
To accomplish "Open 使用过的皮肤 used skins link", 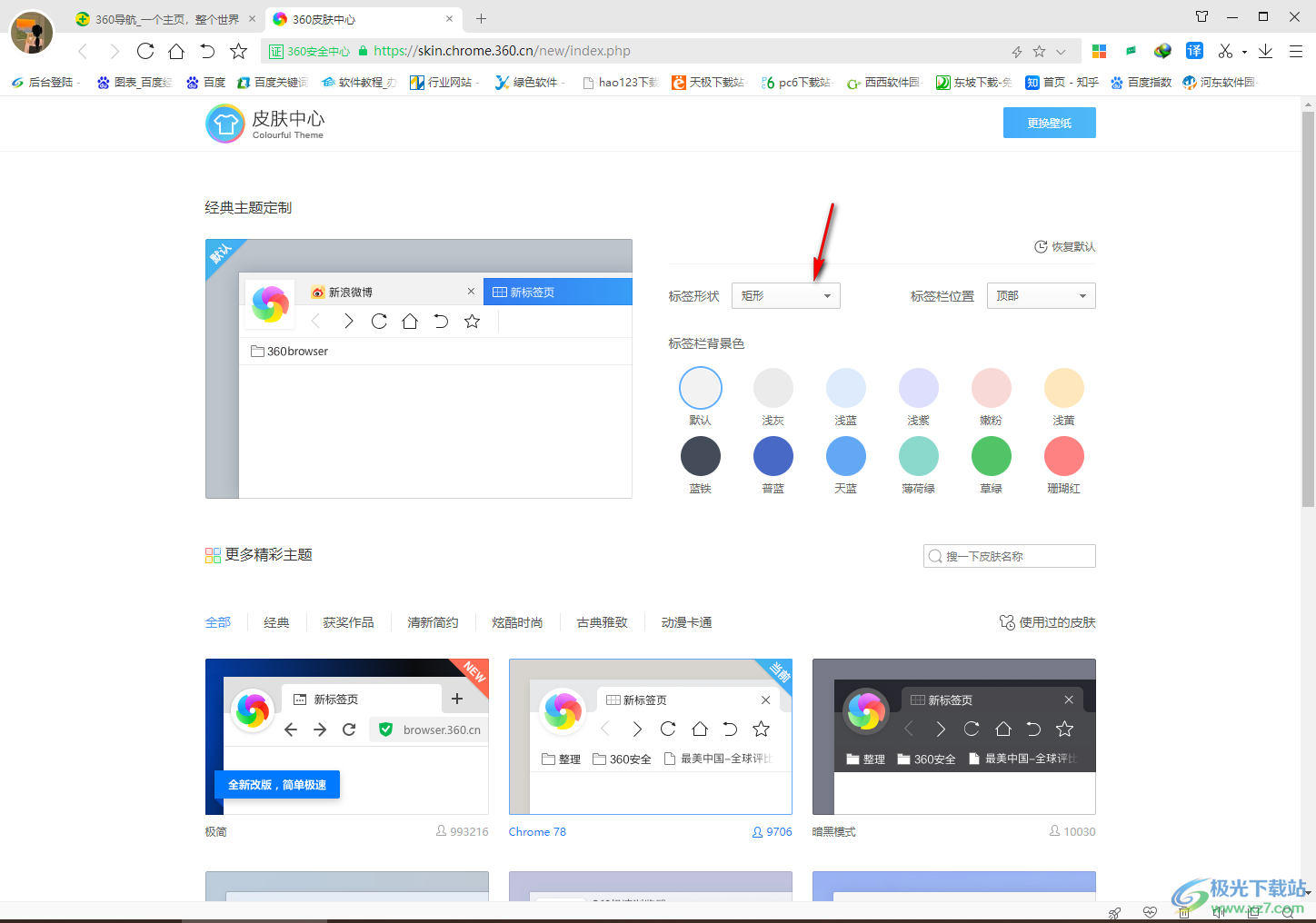I will click(1047, 622).
